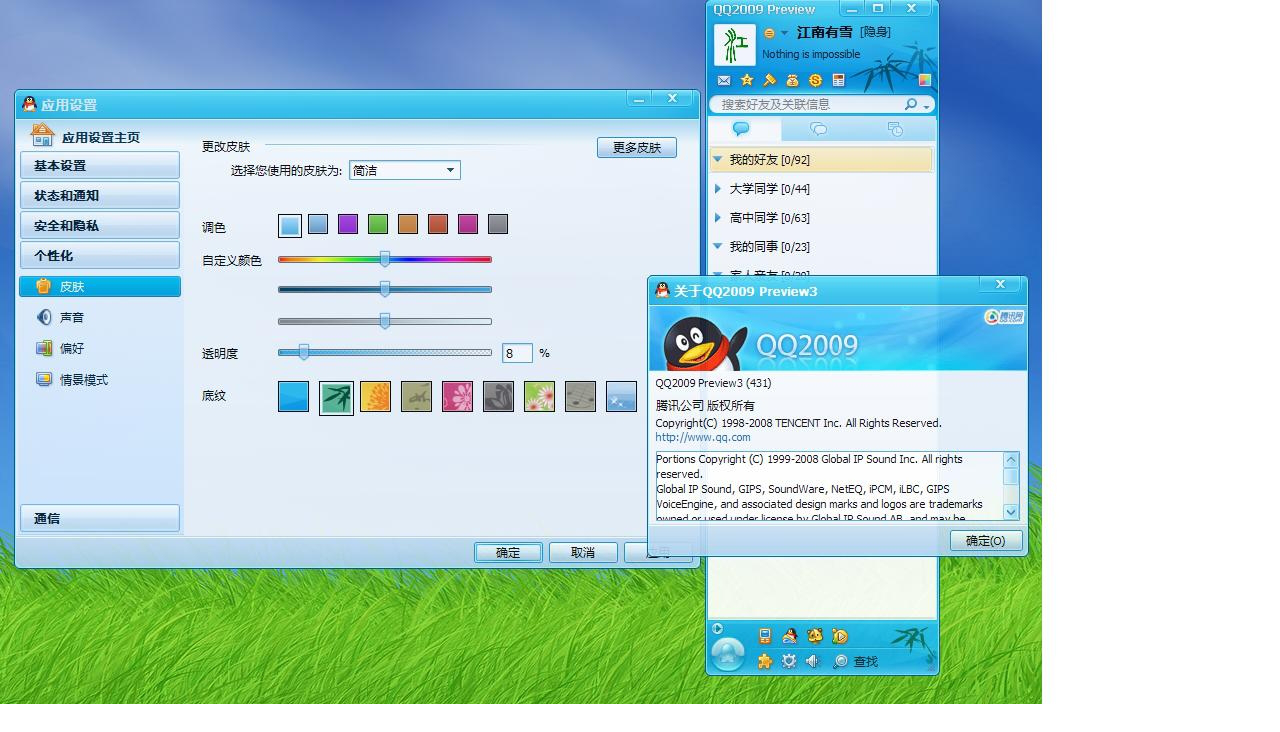Click the orange S coin icon
This screenshot has width=1280, height=732.
point(815,80)
